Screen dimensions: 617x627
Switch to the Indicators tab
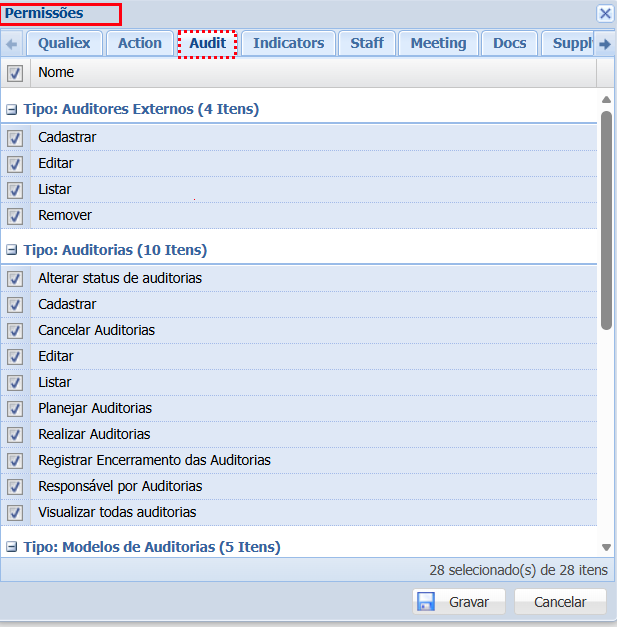288,43
